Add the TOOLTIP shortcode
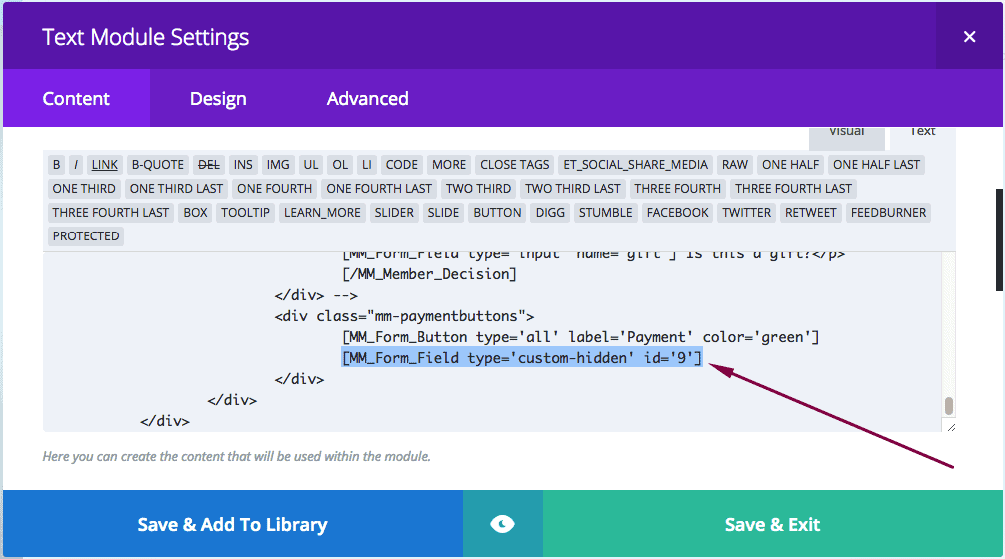 pos(246,213)
